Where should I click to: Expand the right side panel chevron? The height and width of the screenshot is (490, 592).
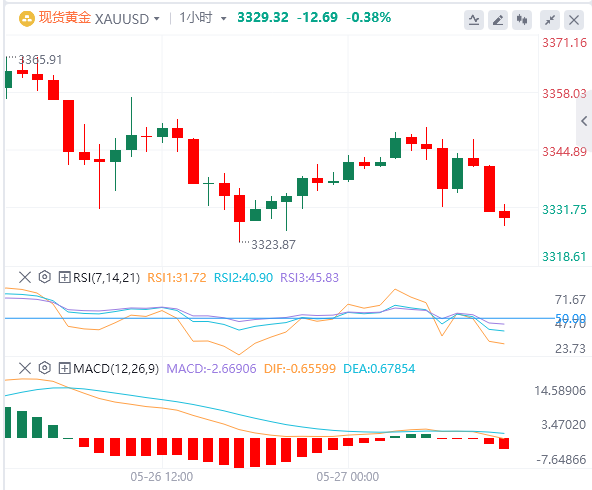[584, 121]
